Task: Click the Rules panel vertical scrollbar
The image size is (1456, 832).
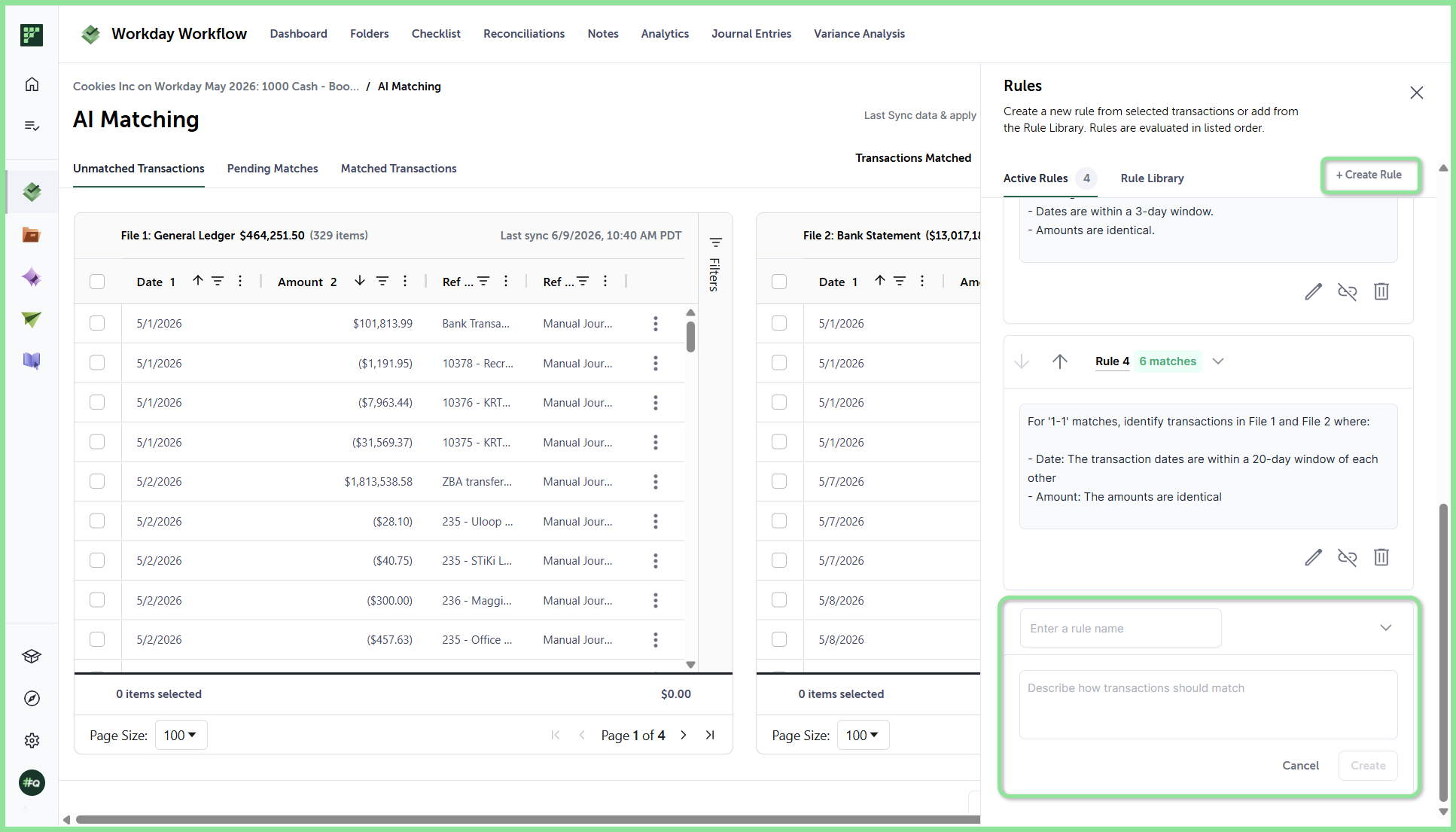Action: click(1443, 653)
